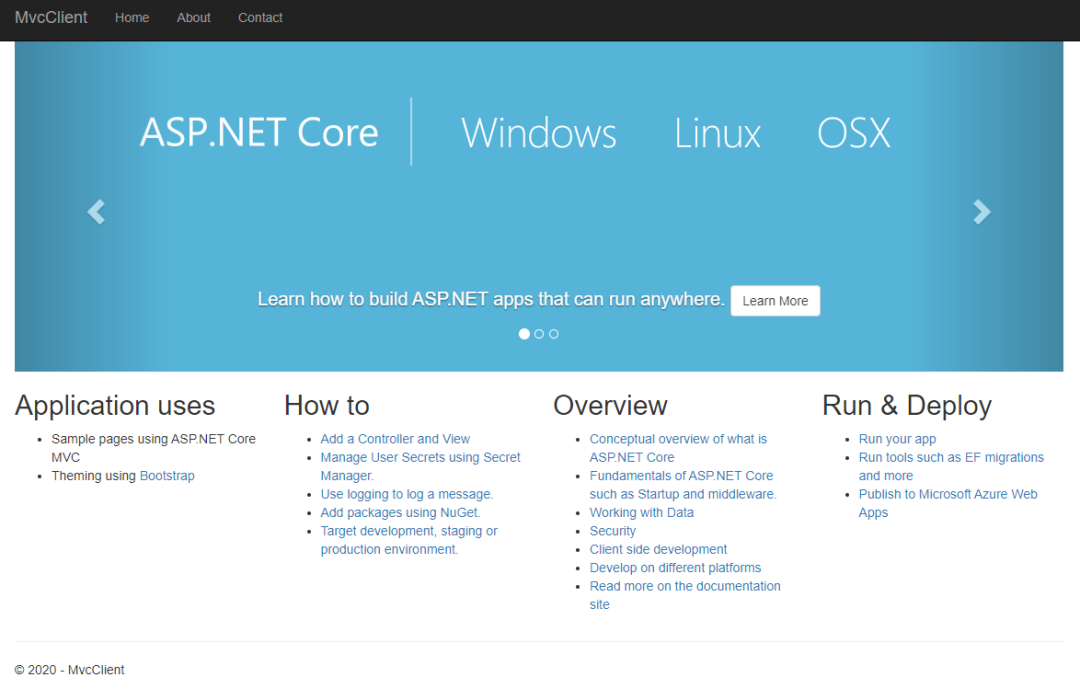Click the previous slide chevron arrow
The height and width of the screenshot is (689, 1080).
pos(96,212)
